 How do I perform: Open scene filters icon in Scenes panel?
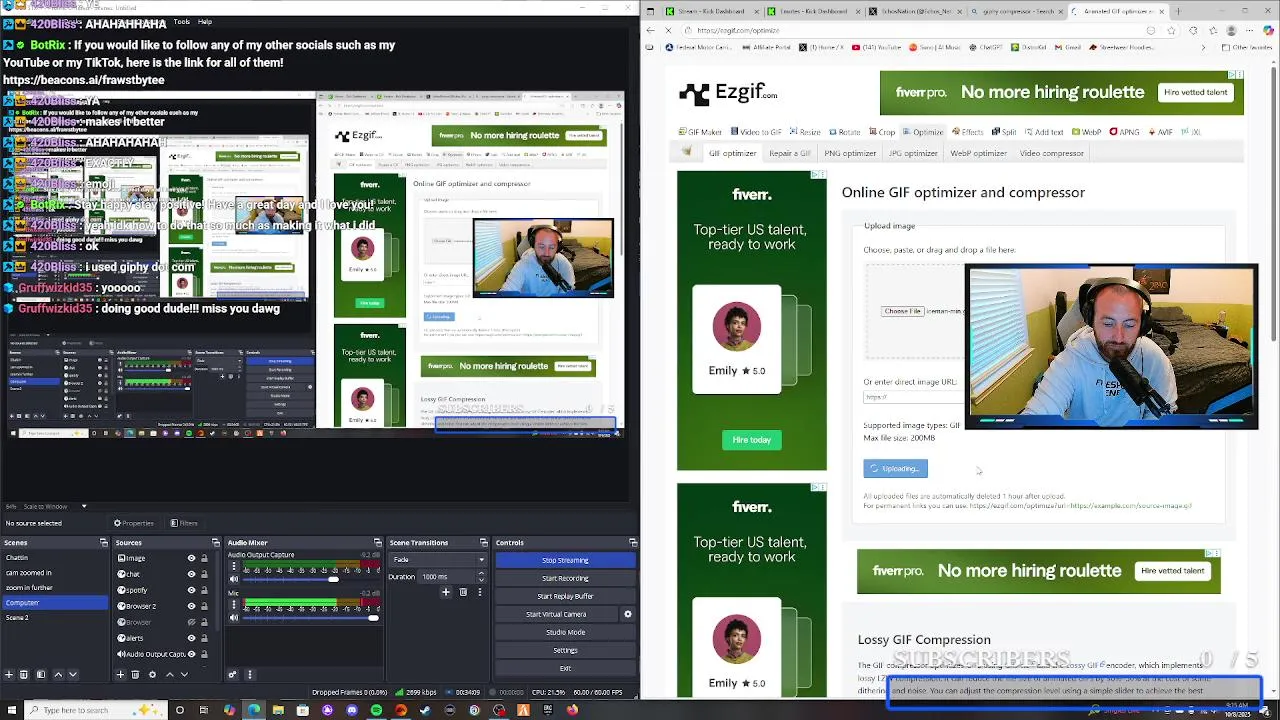41,674
